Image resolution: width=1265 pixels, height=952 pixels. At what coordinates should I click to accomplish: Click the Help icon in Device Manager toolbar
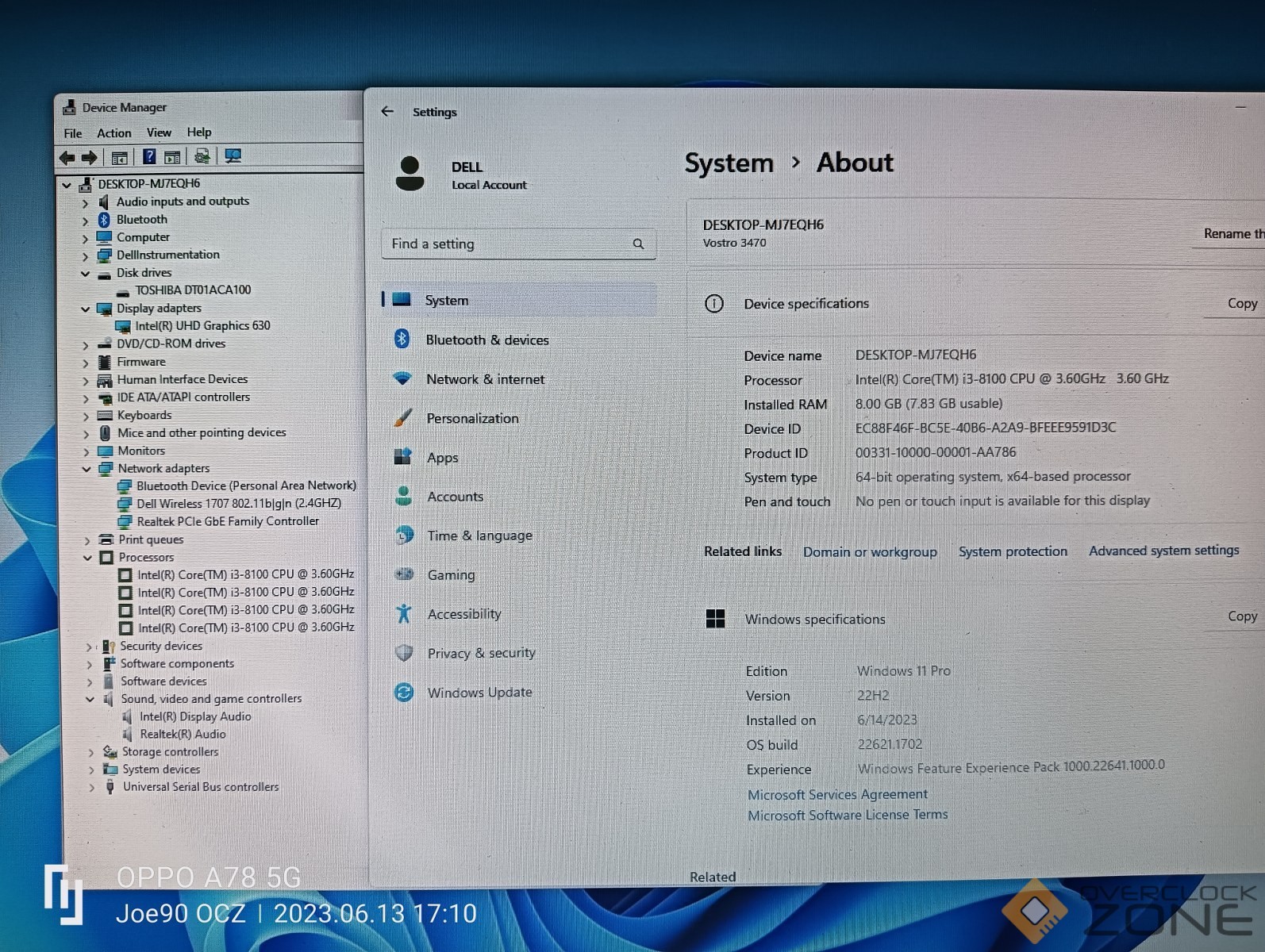148,157
